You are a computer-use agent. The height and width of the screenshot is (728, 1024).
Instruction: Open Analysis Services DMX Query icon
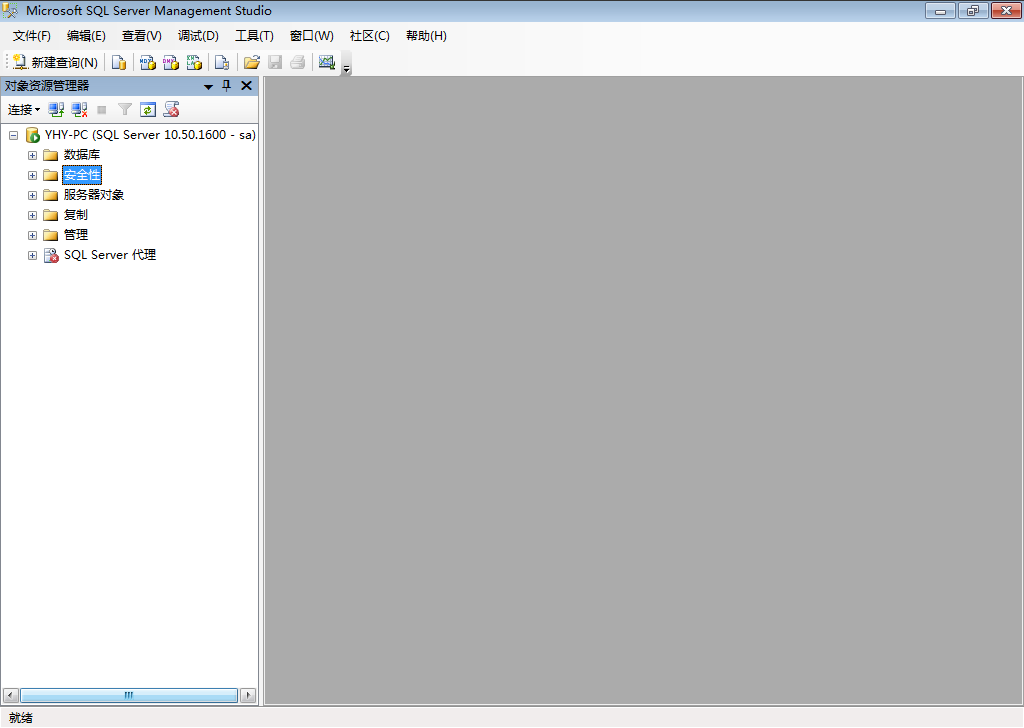pos(171,63)
